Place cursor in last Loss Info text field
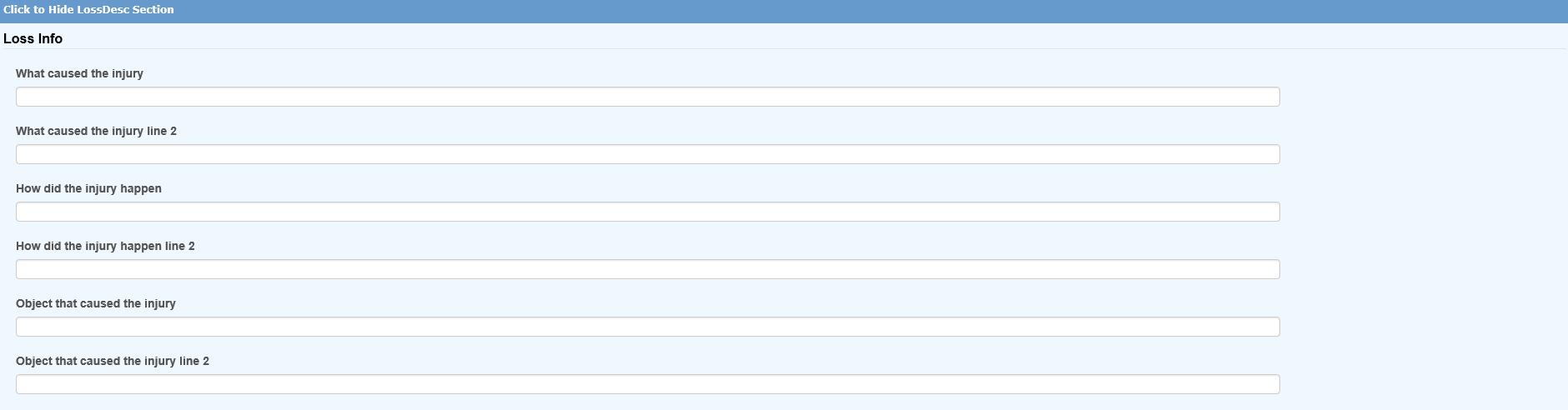The image size is (1568, 410). pyautogui.click(x=647, y=384)
